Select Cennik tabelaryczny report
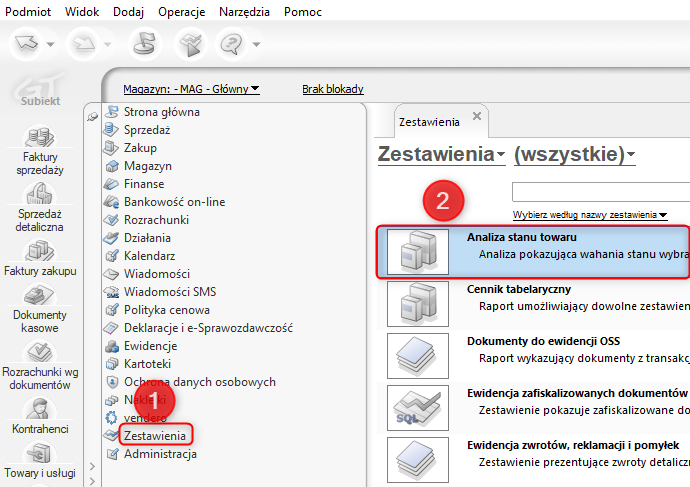The image size is (690, 487). pyautogui.click(x=533, y=304)
